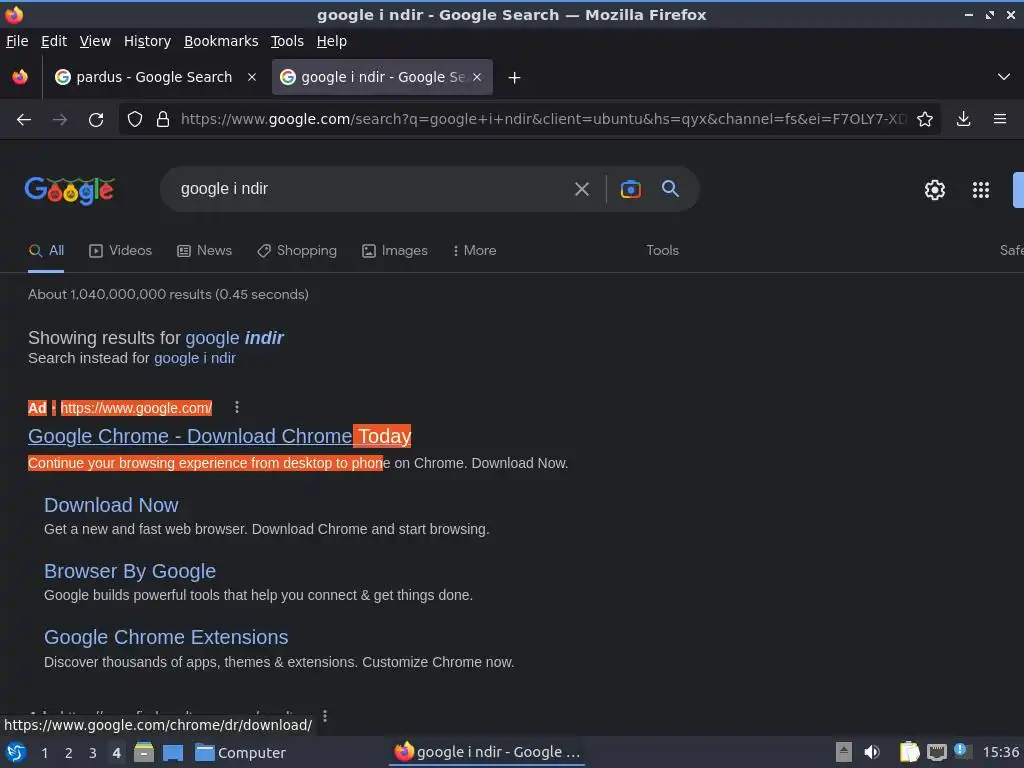Open the Bookmarks menu
This screenshot has height=768, width=1024.
(x=221, y=41)
